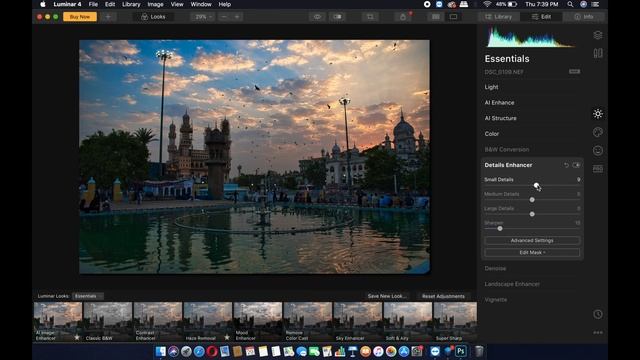
Task: Click Reset Adjustments button
Action: pyautogui.click(x=443, y=296)
